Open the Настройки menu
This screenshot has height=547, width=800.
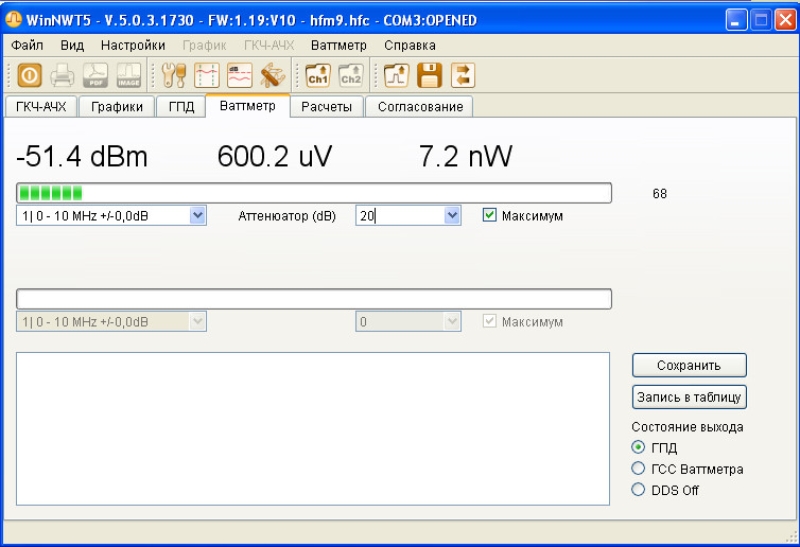(x=133, y=45)
